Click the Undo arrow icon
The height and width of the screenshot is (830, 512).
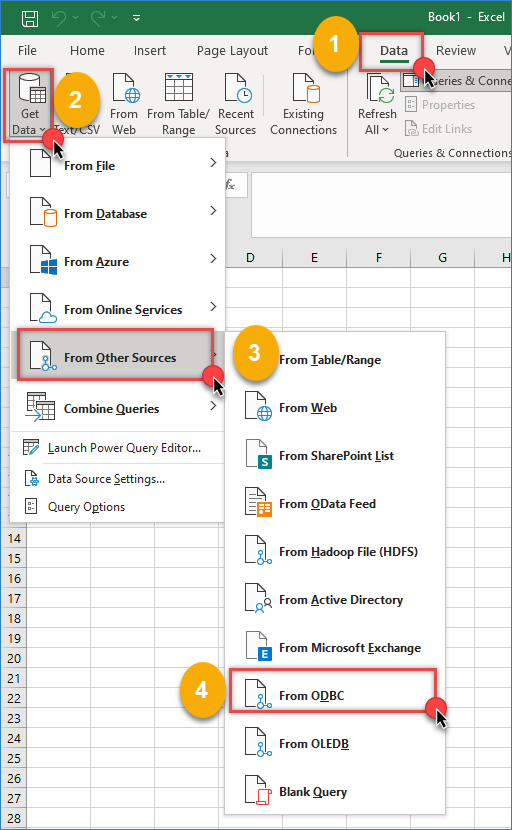[x=59, y=18]
